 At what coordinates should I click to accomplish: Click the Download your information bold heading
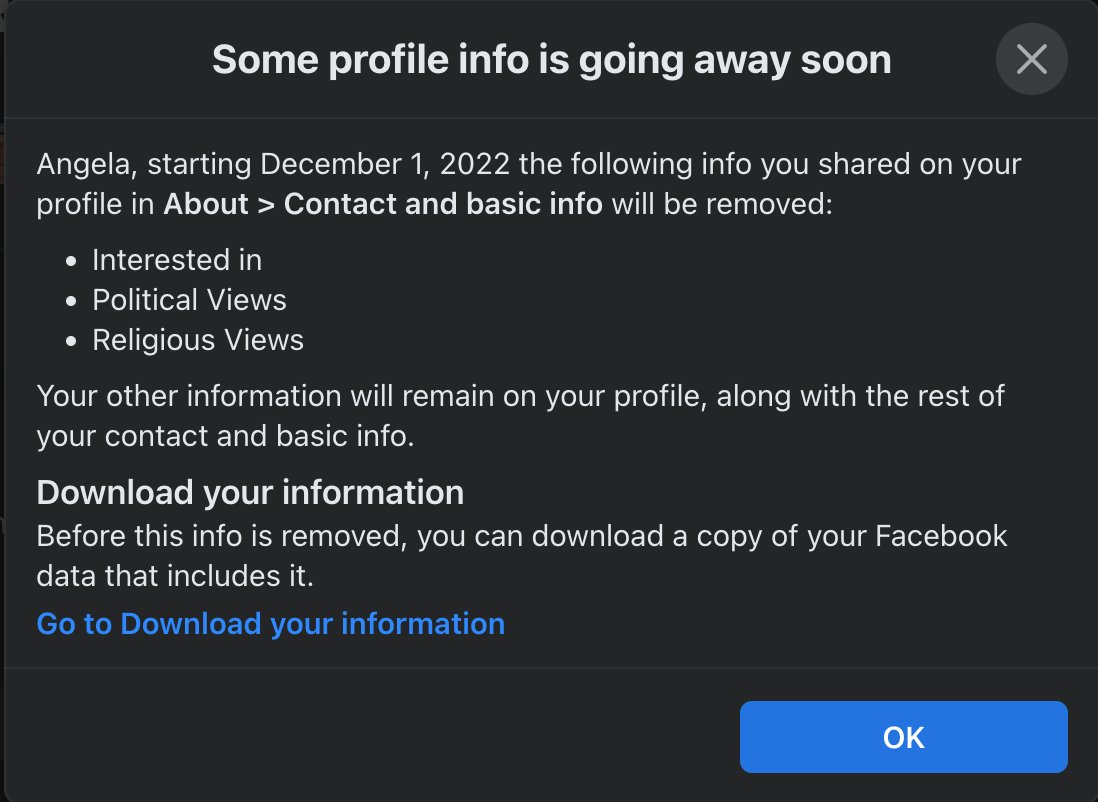250,492
